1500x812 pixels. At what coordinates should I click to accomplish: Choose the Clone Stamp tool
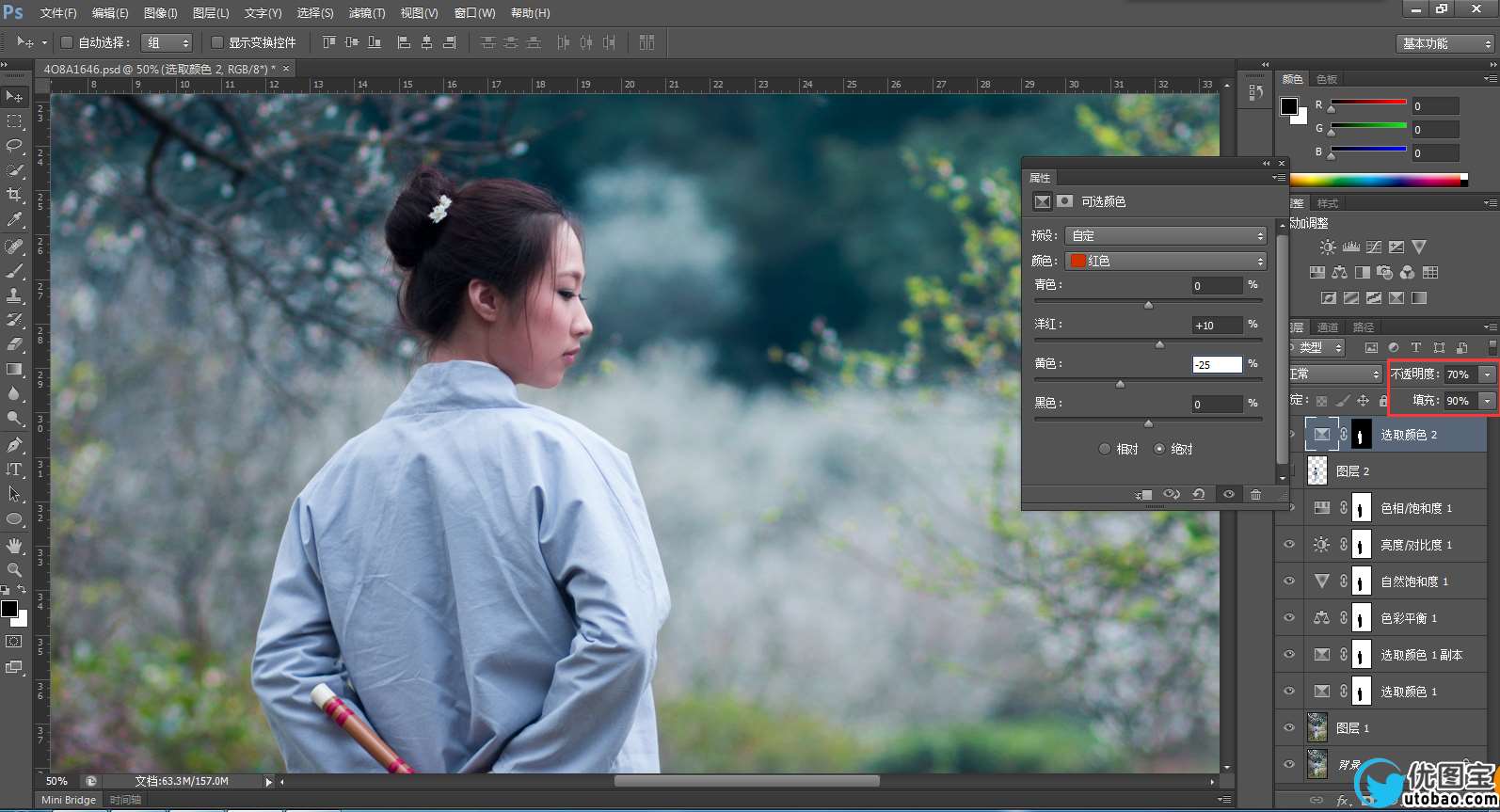tap(14, 295)
